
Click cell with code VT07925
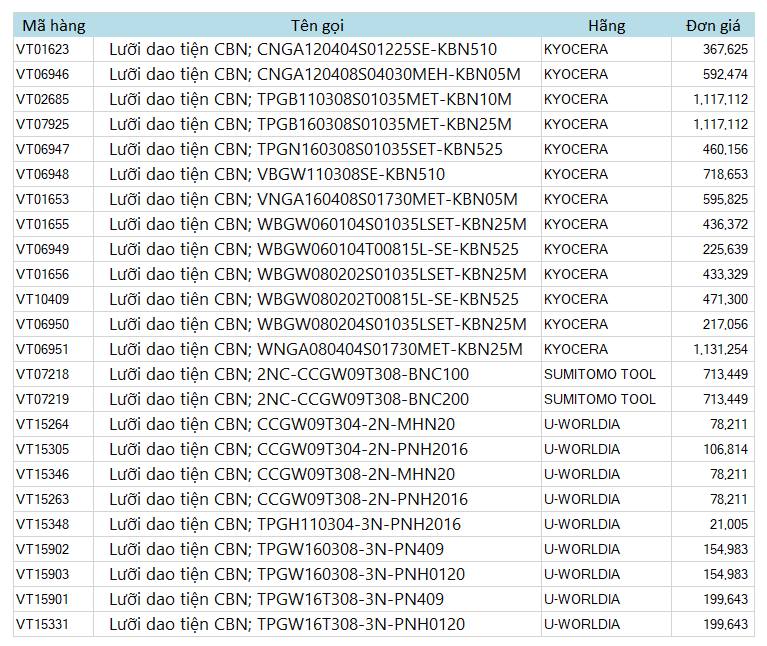(x=54, y=124)
